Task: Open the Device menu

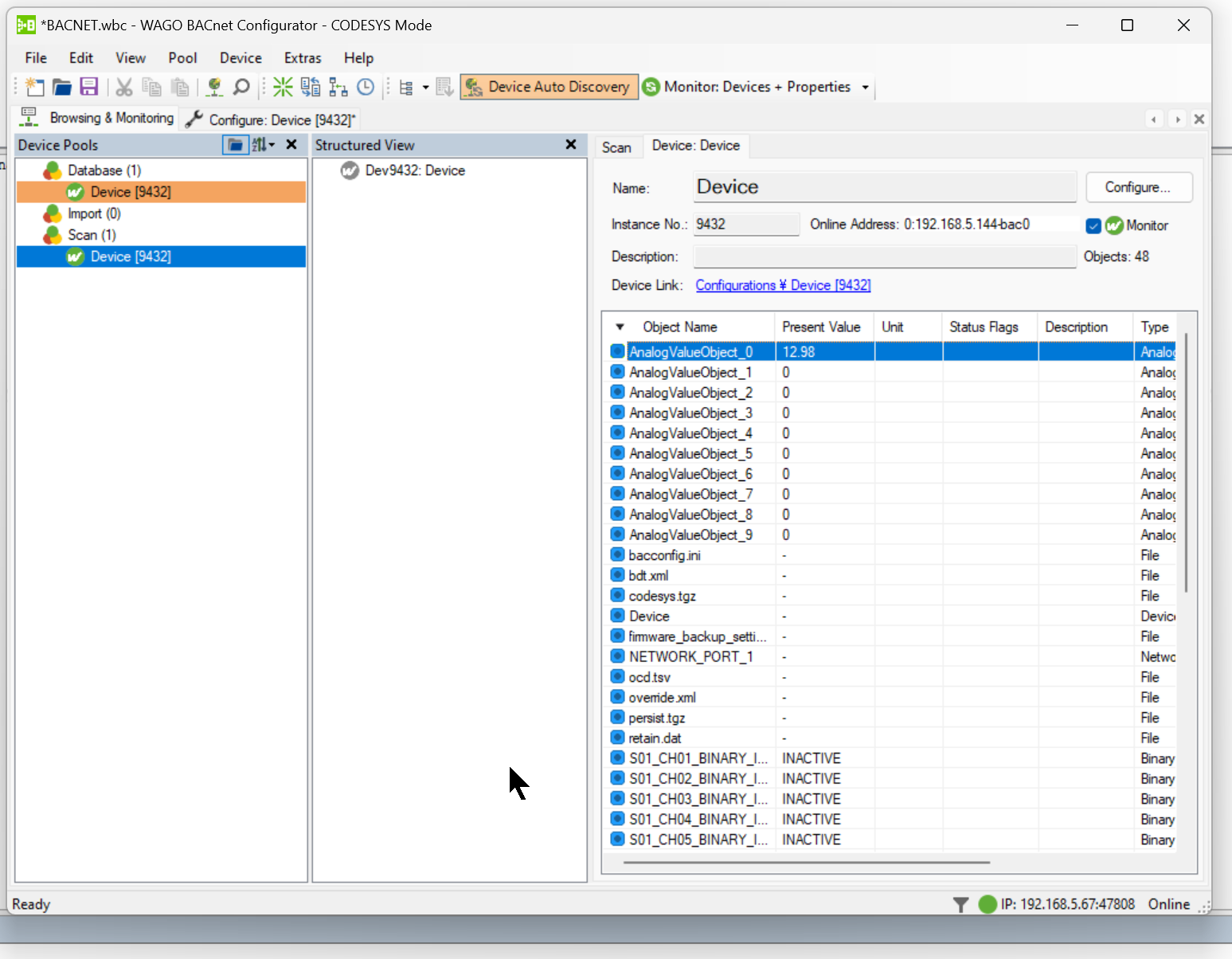Action: (x=241, y=58)
